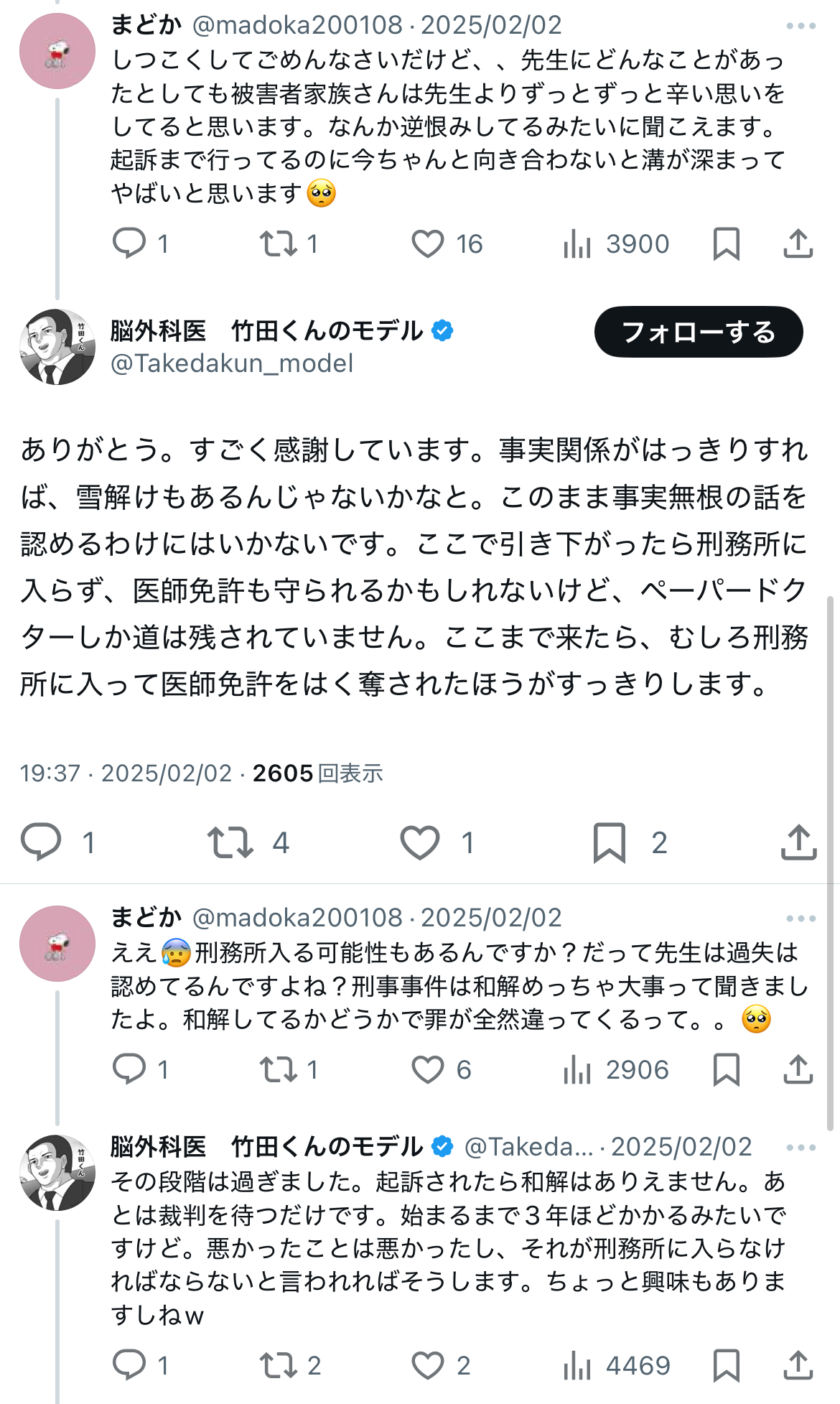This screenshot has width=840, height=1404.
Task: Open more options on top まどか post
Action: coord(801,26)
